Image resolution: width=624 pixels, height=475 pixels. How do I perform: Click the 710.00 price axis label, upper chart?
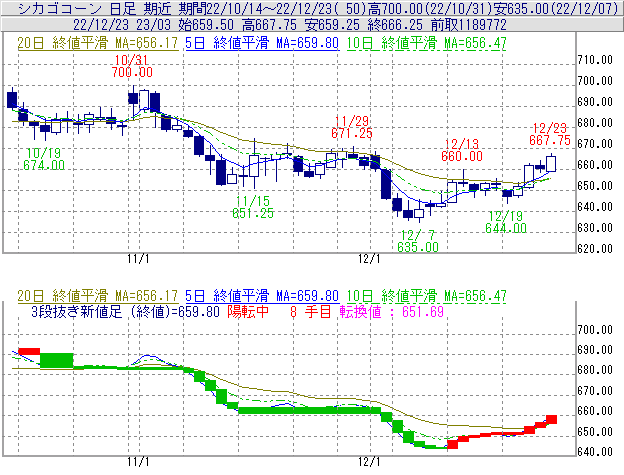(595, 60)
